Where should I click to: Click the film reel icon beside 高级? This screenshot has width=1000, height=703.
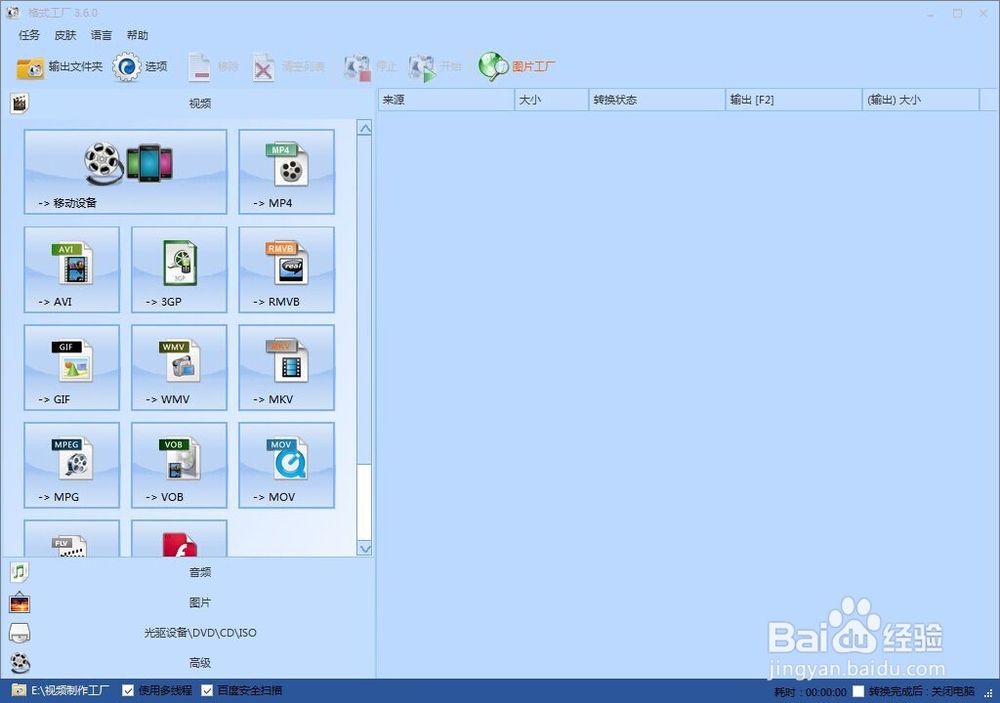[x=20, y=663]
